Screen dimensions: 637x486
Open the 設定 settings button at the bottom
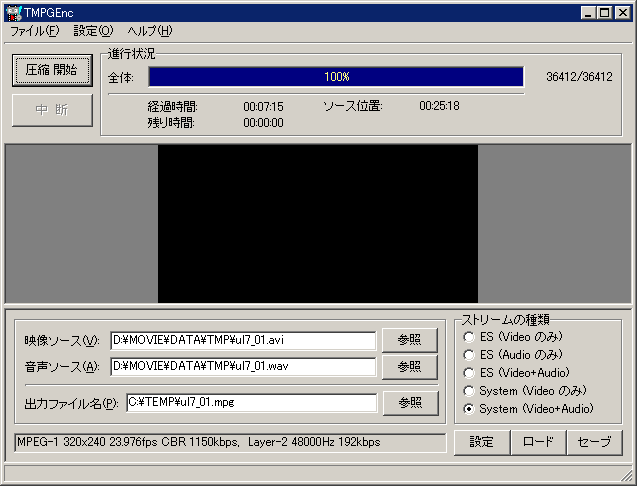click(x=482, y=442)
